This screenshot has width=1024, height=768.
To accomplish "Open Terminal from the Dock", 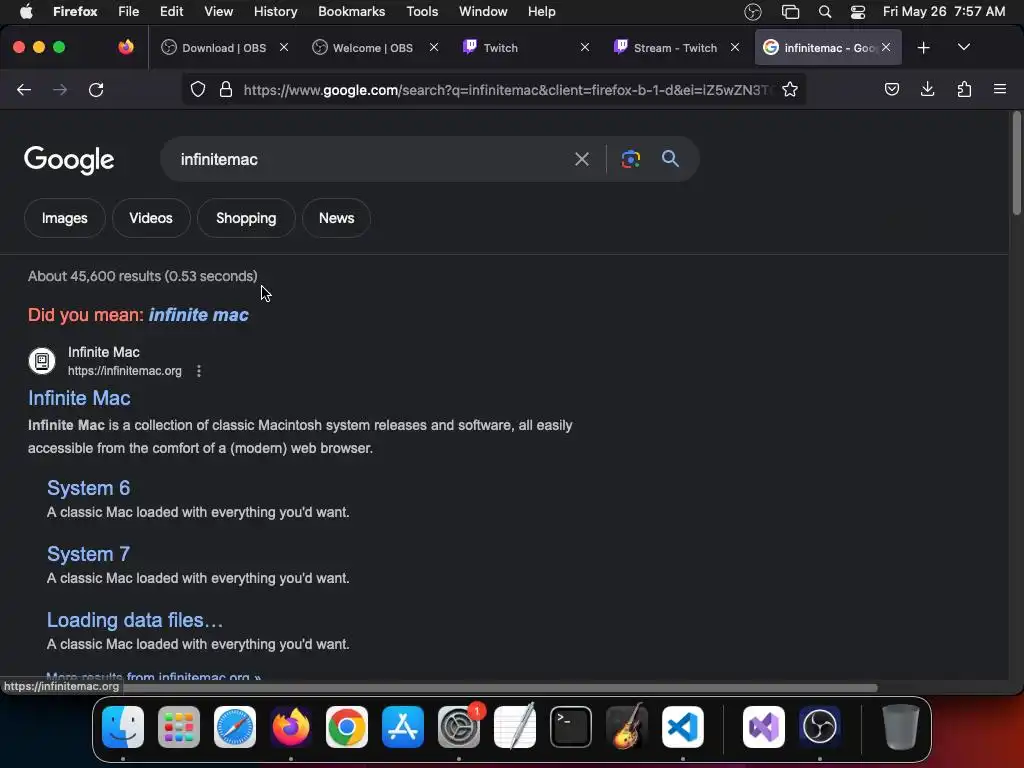I will (x=571, y=727).
